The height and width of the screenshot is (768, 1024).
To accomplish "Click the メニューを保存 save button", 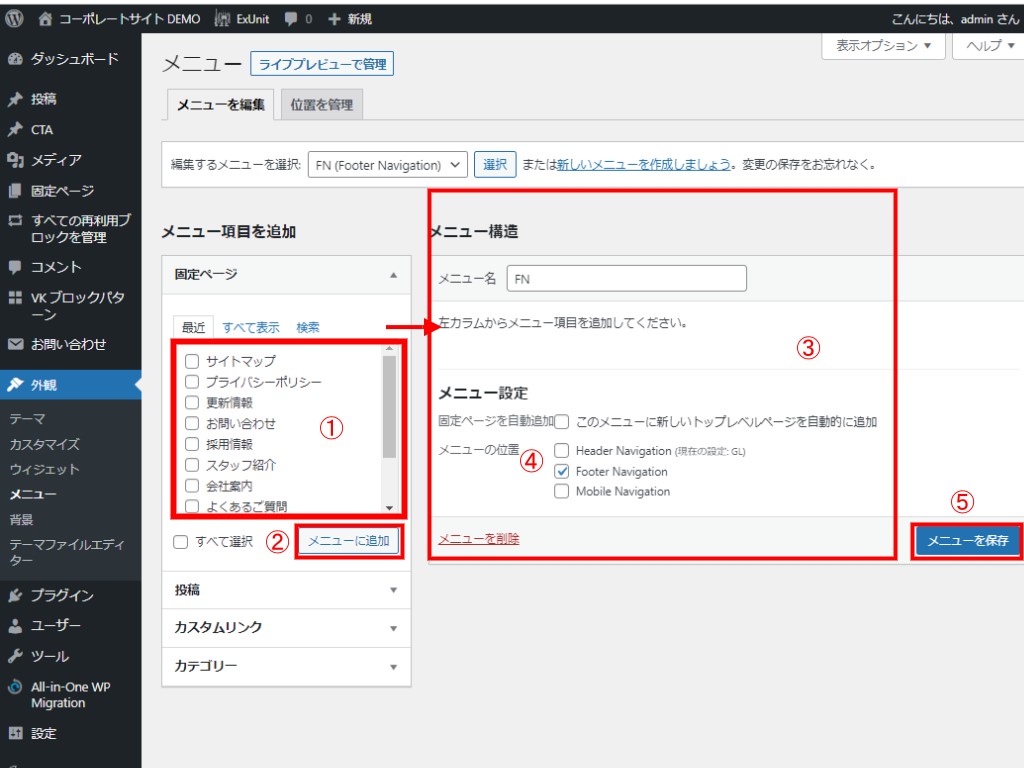I will 967,541.
